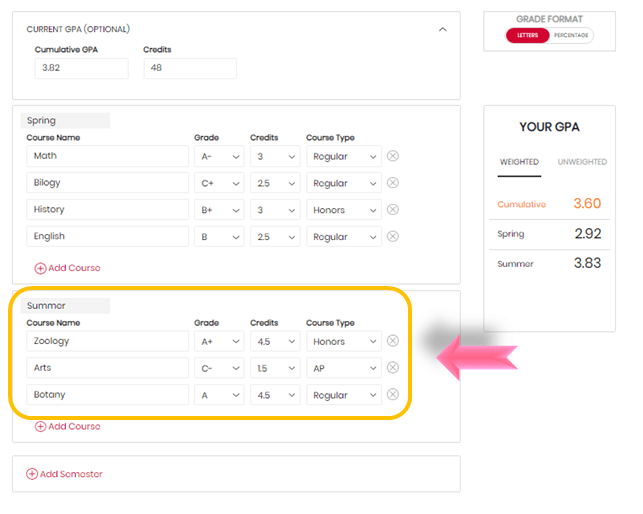Edit the Summer semester name field
643x514 pixels.
(x=65, y=306)
